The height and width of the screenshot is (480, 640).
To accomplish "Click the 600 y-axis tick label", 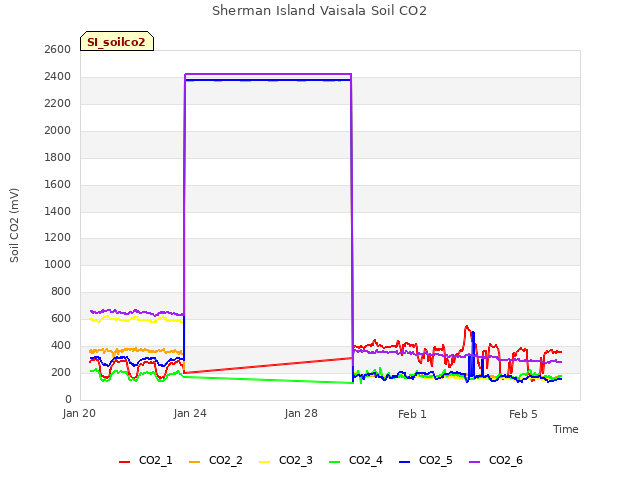I will 61,318.
